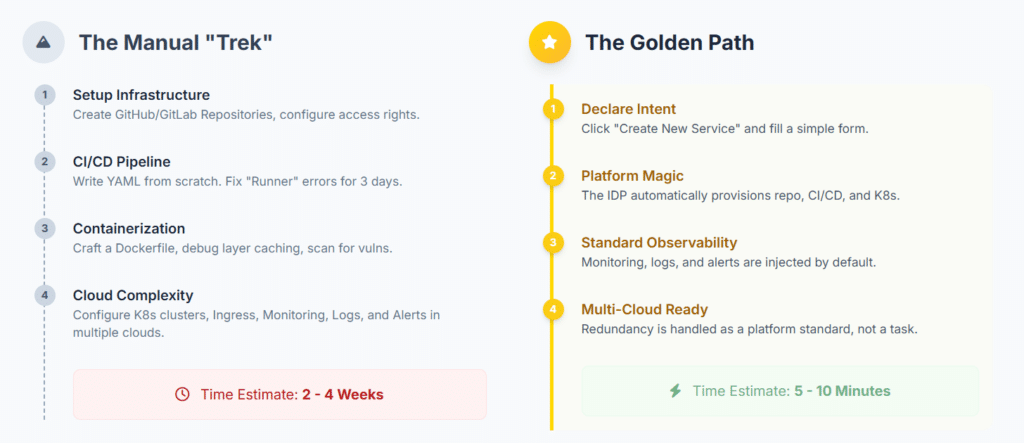Click gold step 4 circle for Multi-Cloud Ready
This screenshot has height=443, width=1024.
[552, 310]
